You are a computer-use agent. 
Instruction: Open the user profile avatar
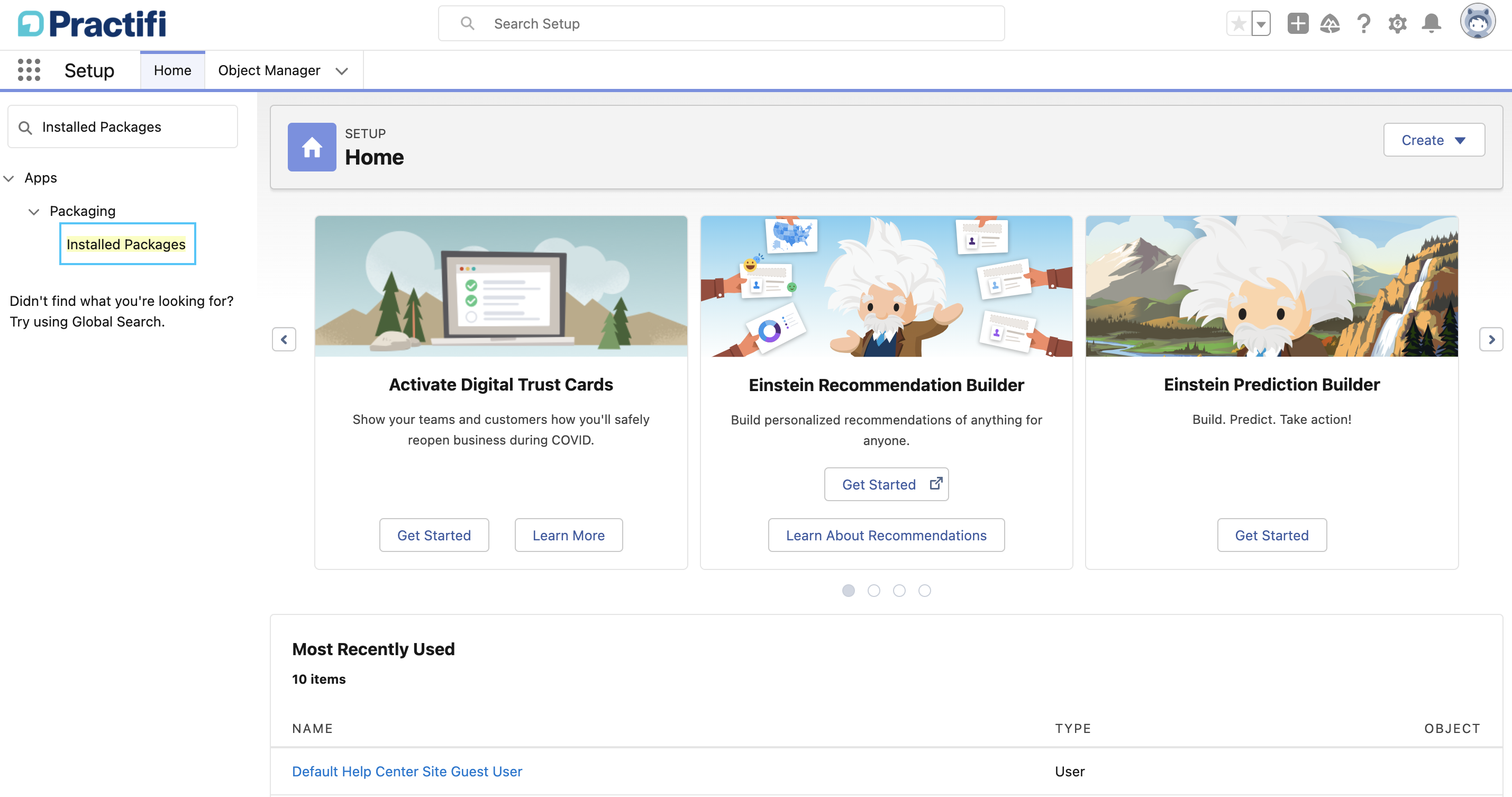point(1478,21)
